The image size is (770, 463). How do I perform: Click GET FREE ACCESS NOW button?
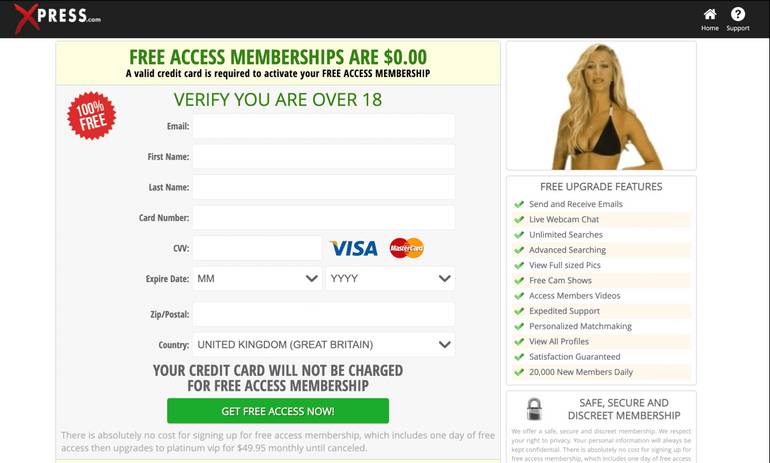click(x=278, y=411)
